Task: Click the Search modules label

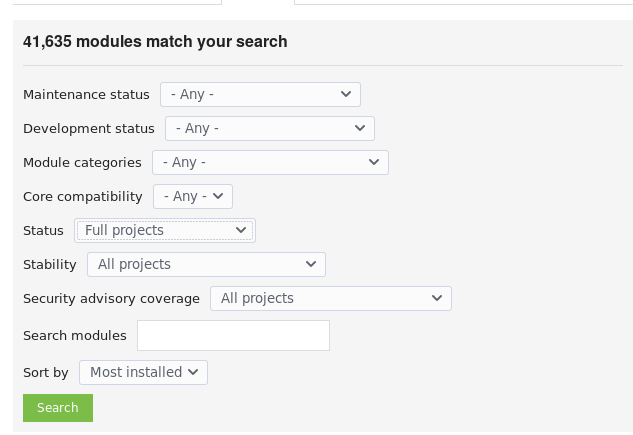Action: pos(75,335)
